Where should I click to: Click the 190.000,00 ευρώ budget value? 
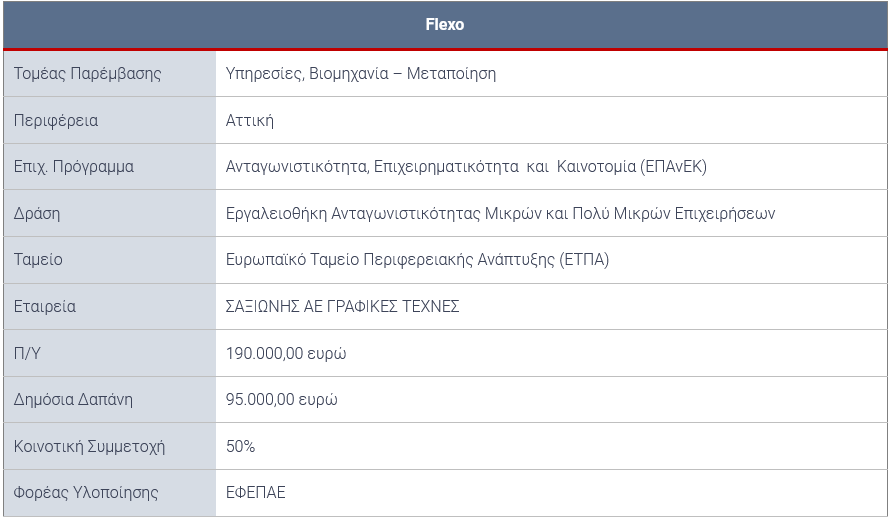[286, 353]
